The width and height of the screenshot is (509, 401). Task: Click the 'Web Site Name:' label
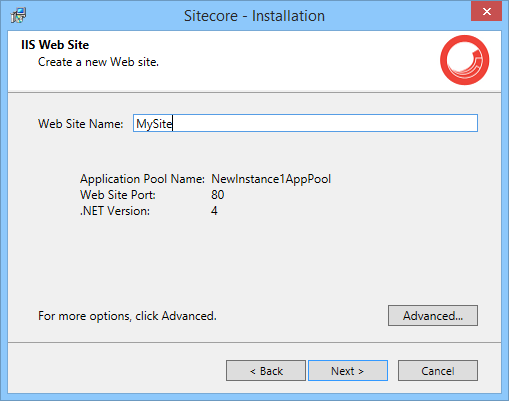click(81, 124)
